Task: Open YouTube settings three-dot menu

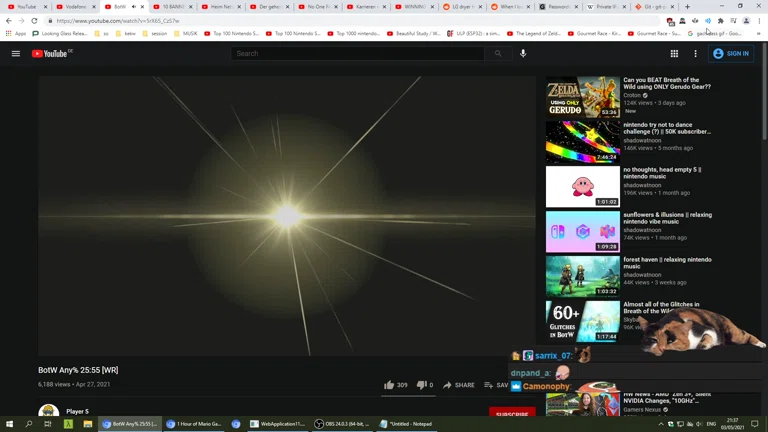Action: point(695,54)
